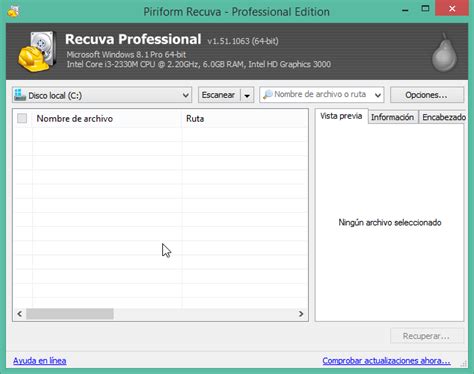Open the filename or path filter dropdown arrow
This screenshot has height=374, width=474.
pos(378,95)
